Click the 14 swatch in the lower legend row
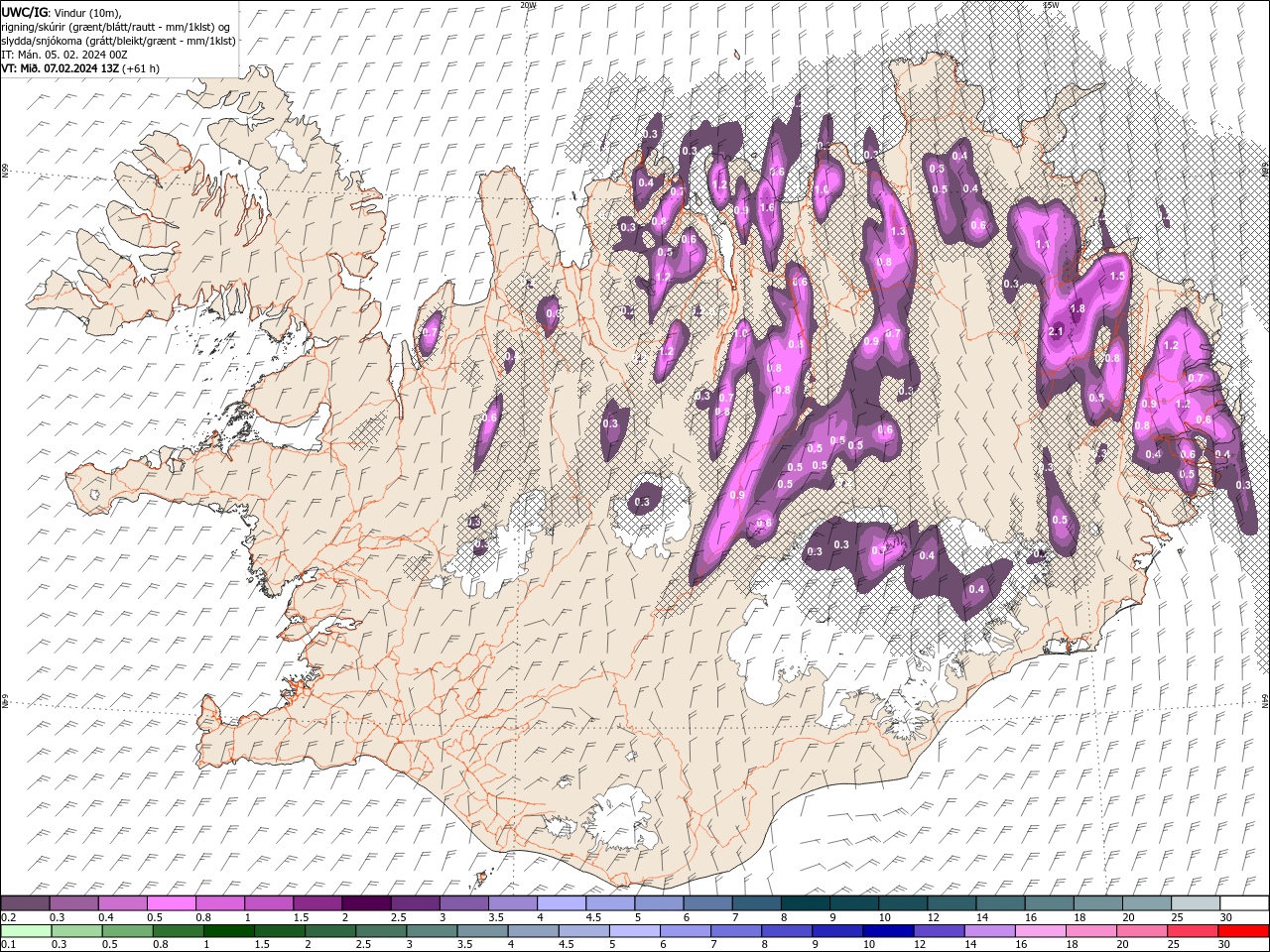 click(989, 931)
